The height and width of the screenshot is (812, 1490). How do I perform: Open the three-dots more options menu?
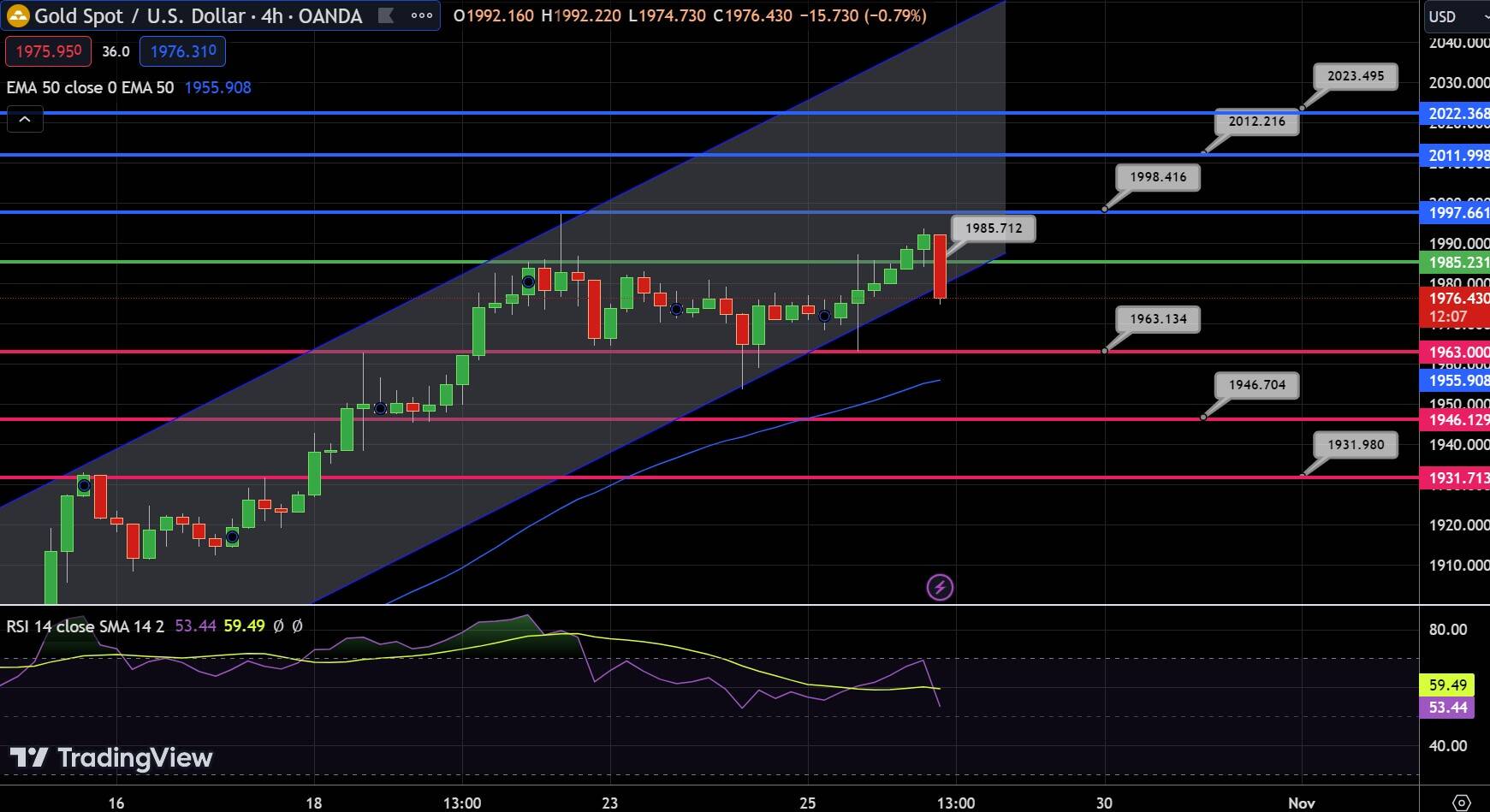tap(422, 15)
